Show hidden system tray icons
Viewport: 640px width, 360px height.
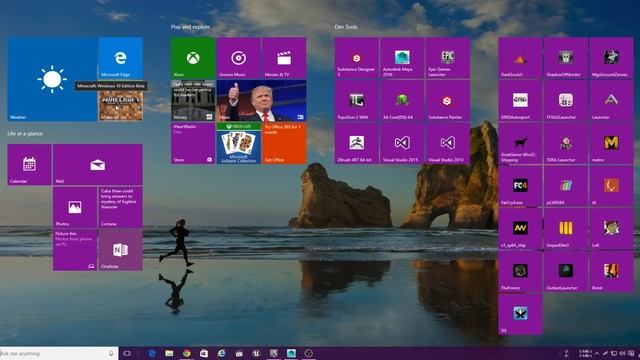(x=596, y=353)
